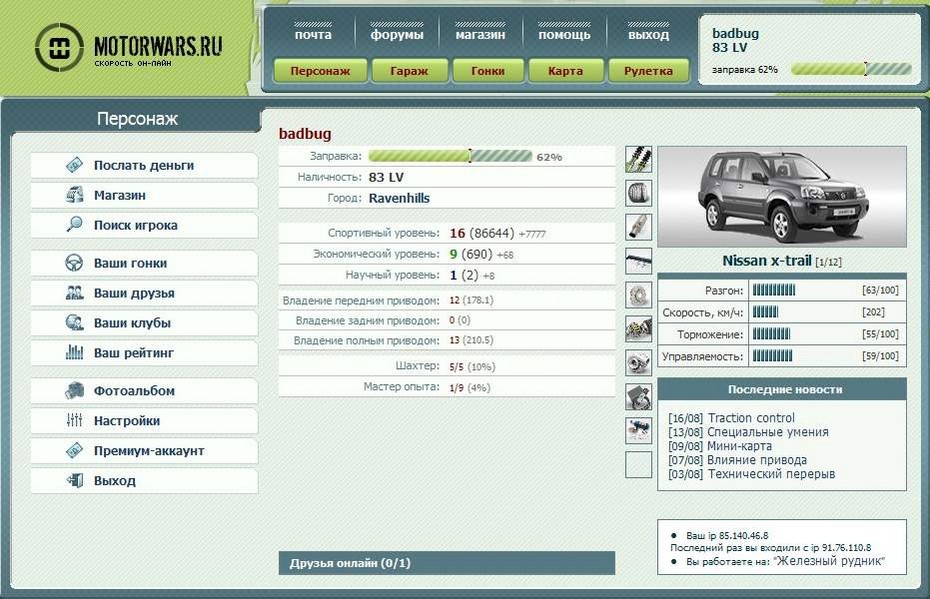Switch to the Гараж tab
930x599 pixels.
click(409, 71)
